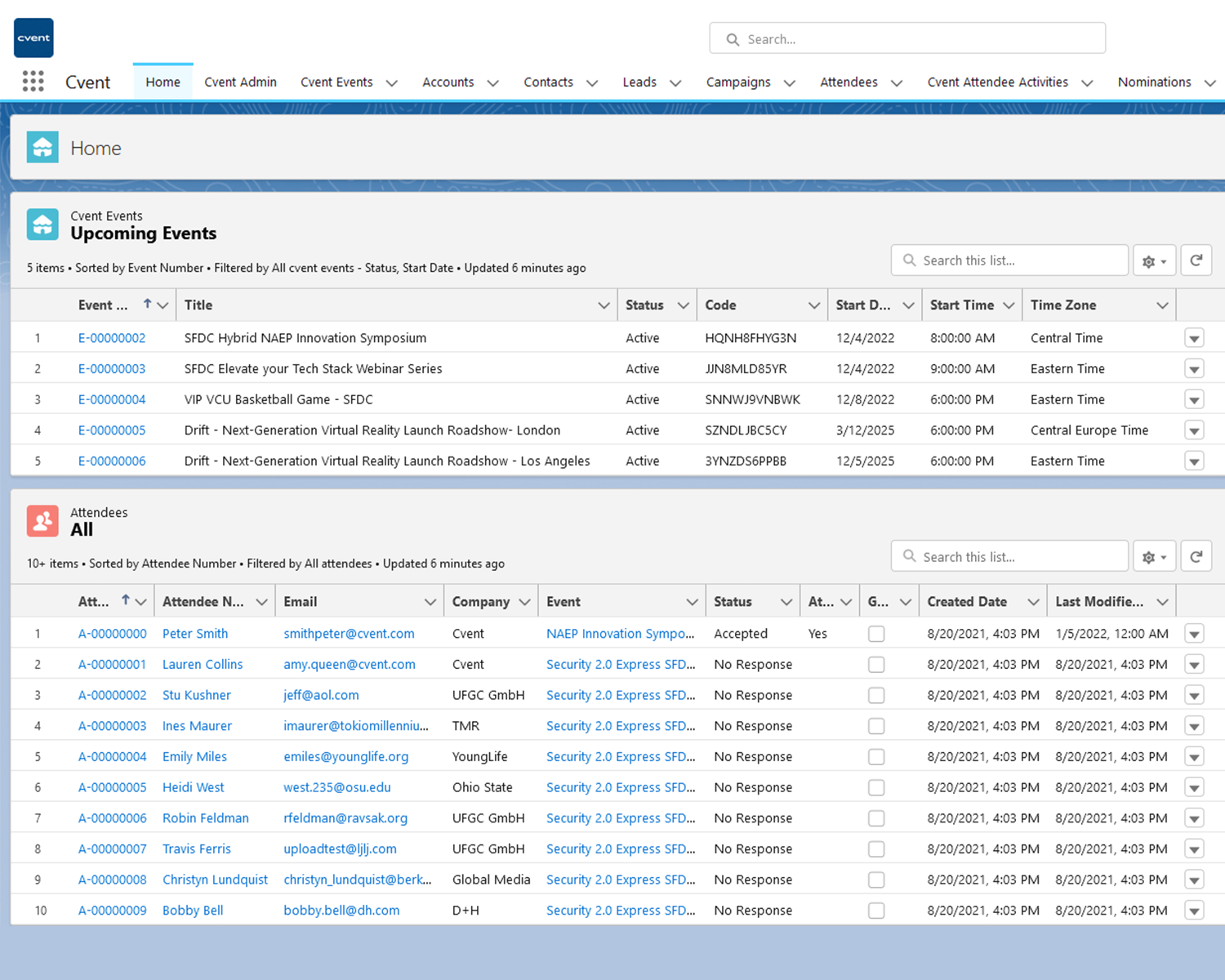Image resolution: width=1225 pixels, height=980 pixels.
Task: Expand the Cvent Events nav dropdown chevron
Action: pos(392,82)
